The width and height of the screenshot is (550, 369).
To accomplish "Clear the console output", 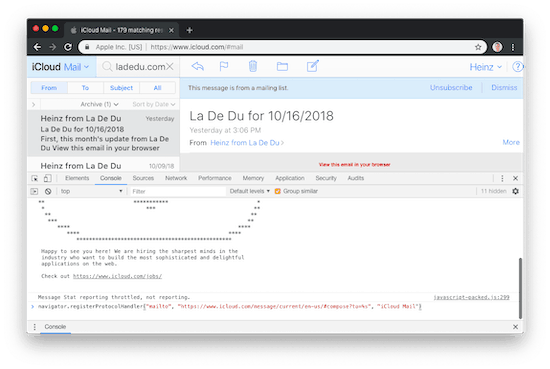I will coord(48,191).
